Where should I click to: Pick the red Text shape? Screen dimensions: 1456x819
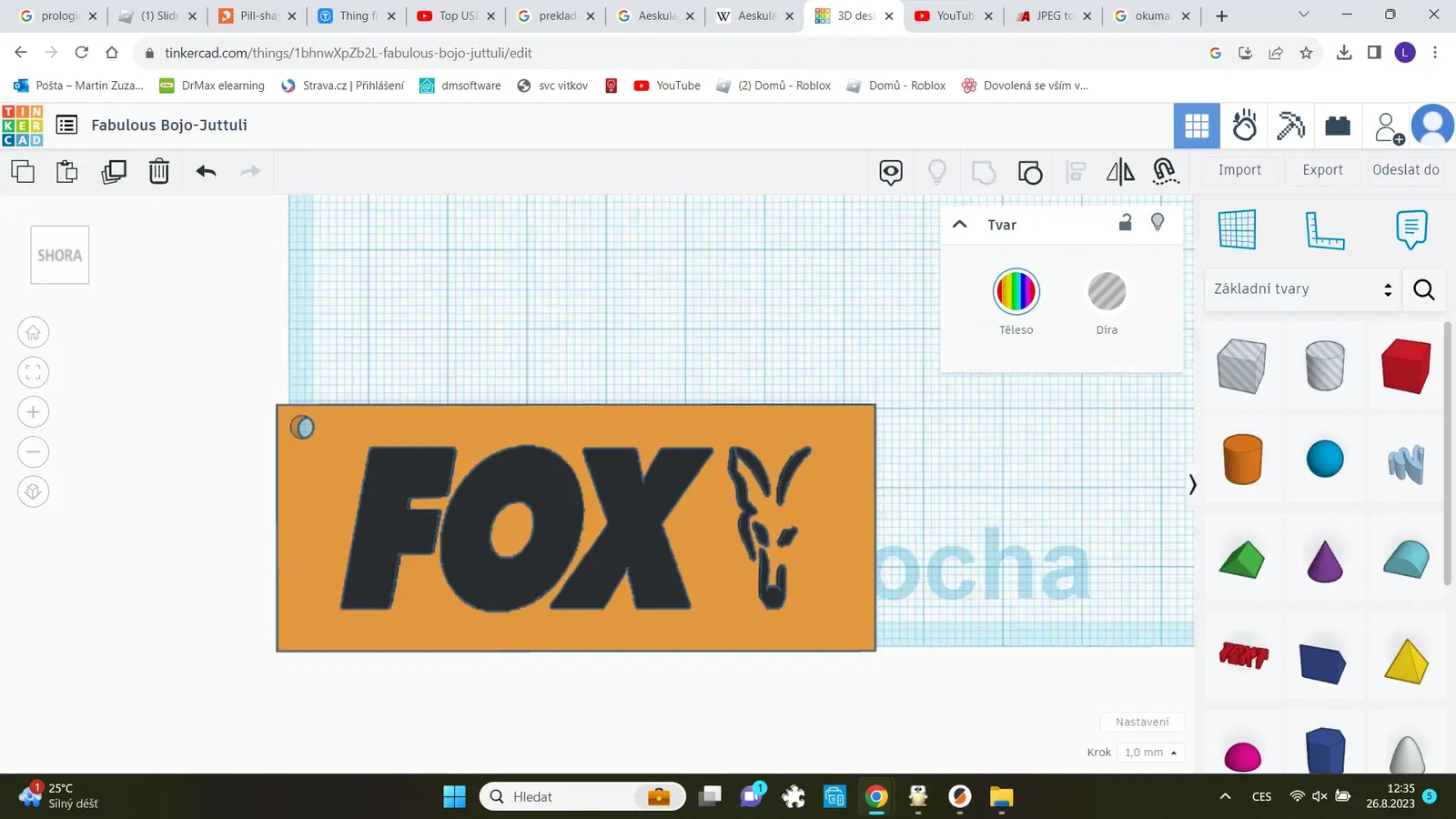pos(1243,655)
